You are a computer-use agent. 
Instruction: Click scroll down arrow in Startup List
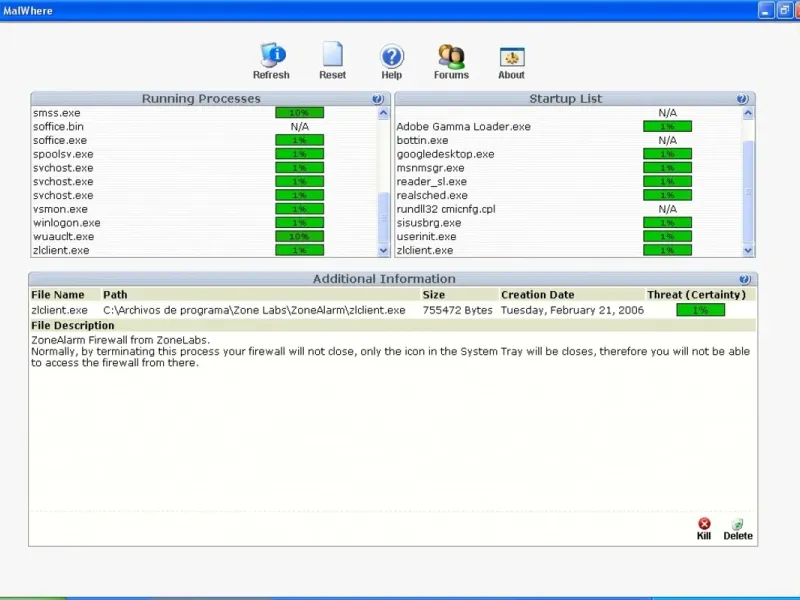coord(748,251)
